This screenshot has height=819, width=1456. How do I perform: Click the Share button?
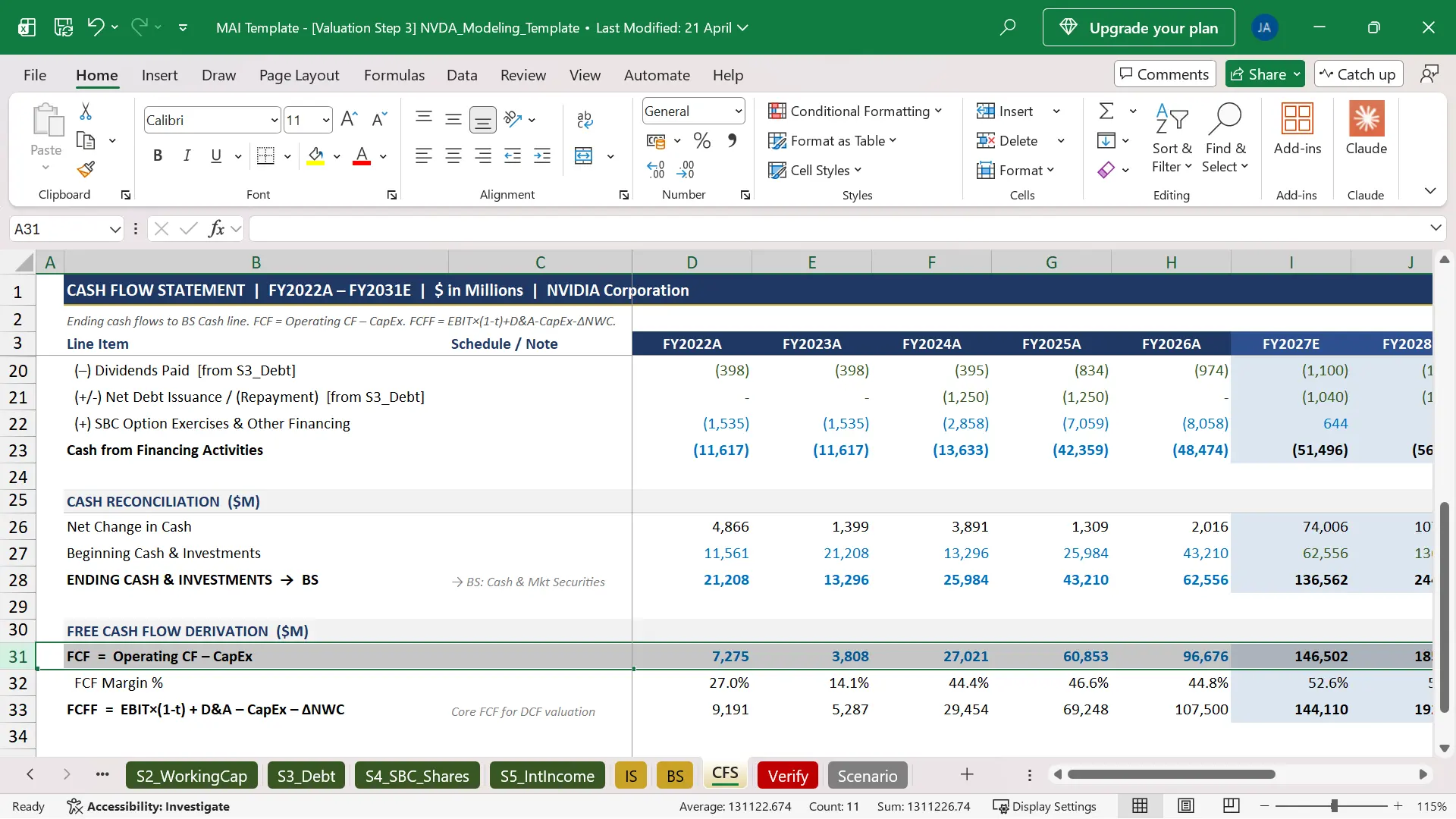point(1265,74)
